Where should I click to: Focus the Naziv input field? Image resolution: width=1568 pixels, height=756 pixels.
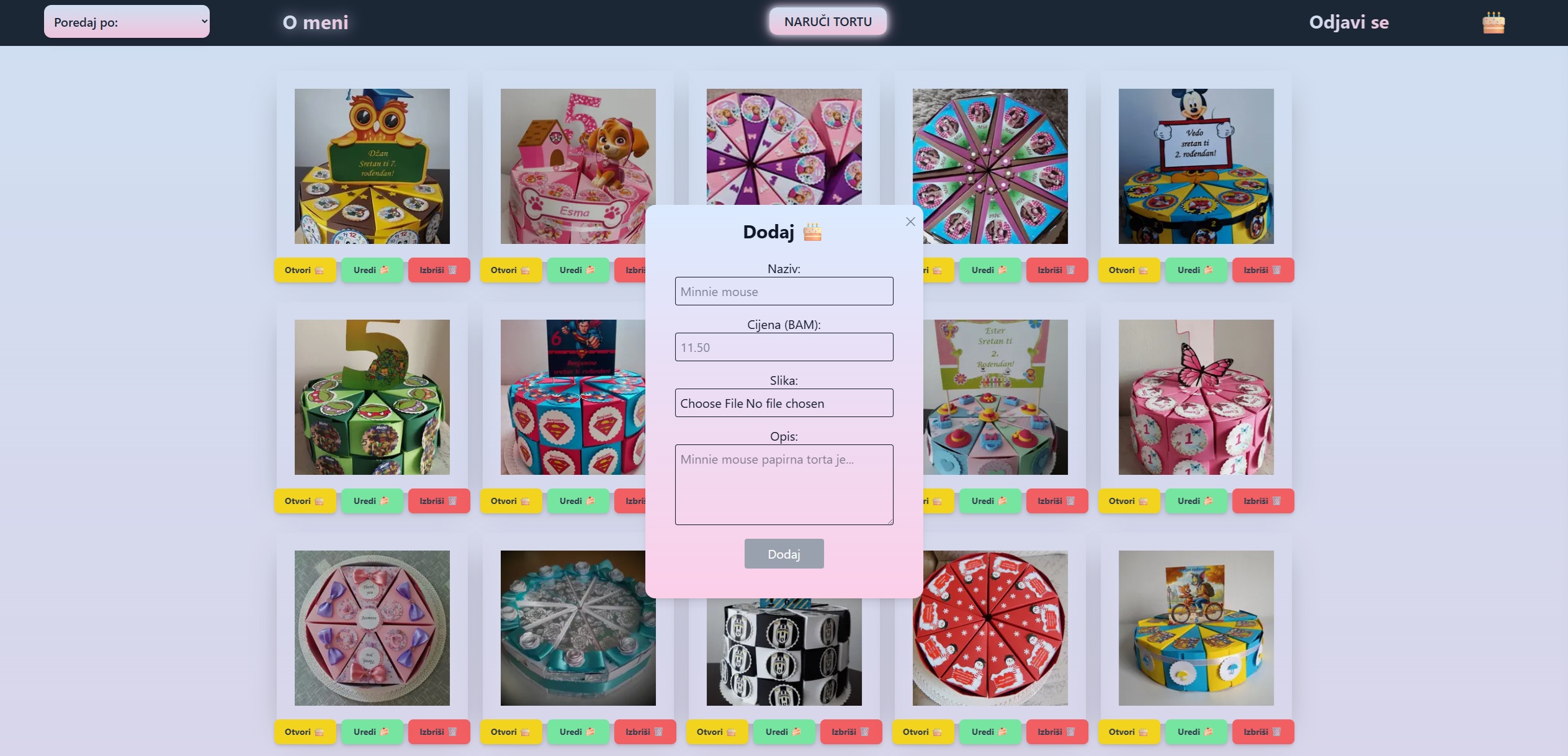pos(784,291)
